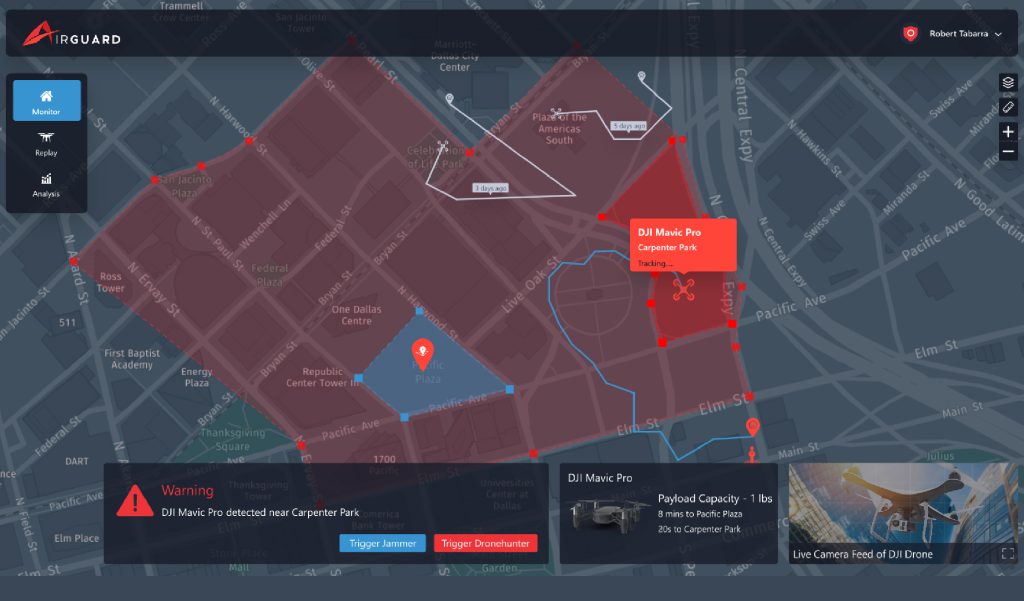Viewport: 1024px width, 601px height.
Task: Click the white start pin of 5-day-old path
Action: point(641,76)
